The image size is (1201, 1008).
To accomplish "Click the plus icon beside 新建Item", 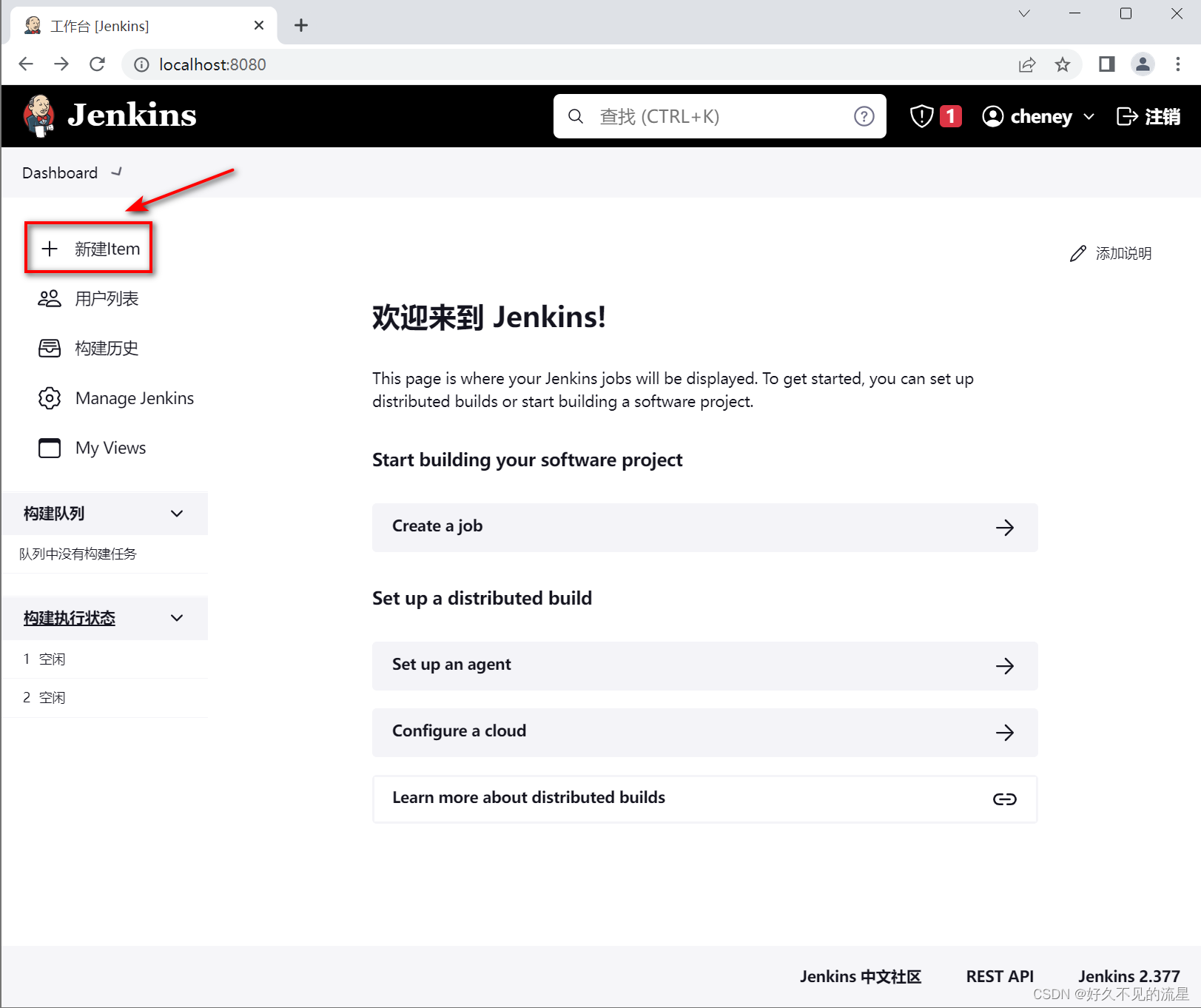I will tap(50, 249).
